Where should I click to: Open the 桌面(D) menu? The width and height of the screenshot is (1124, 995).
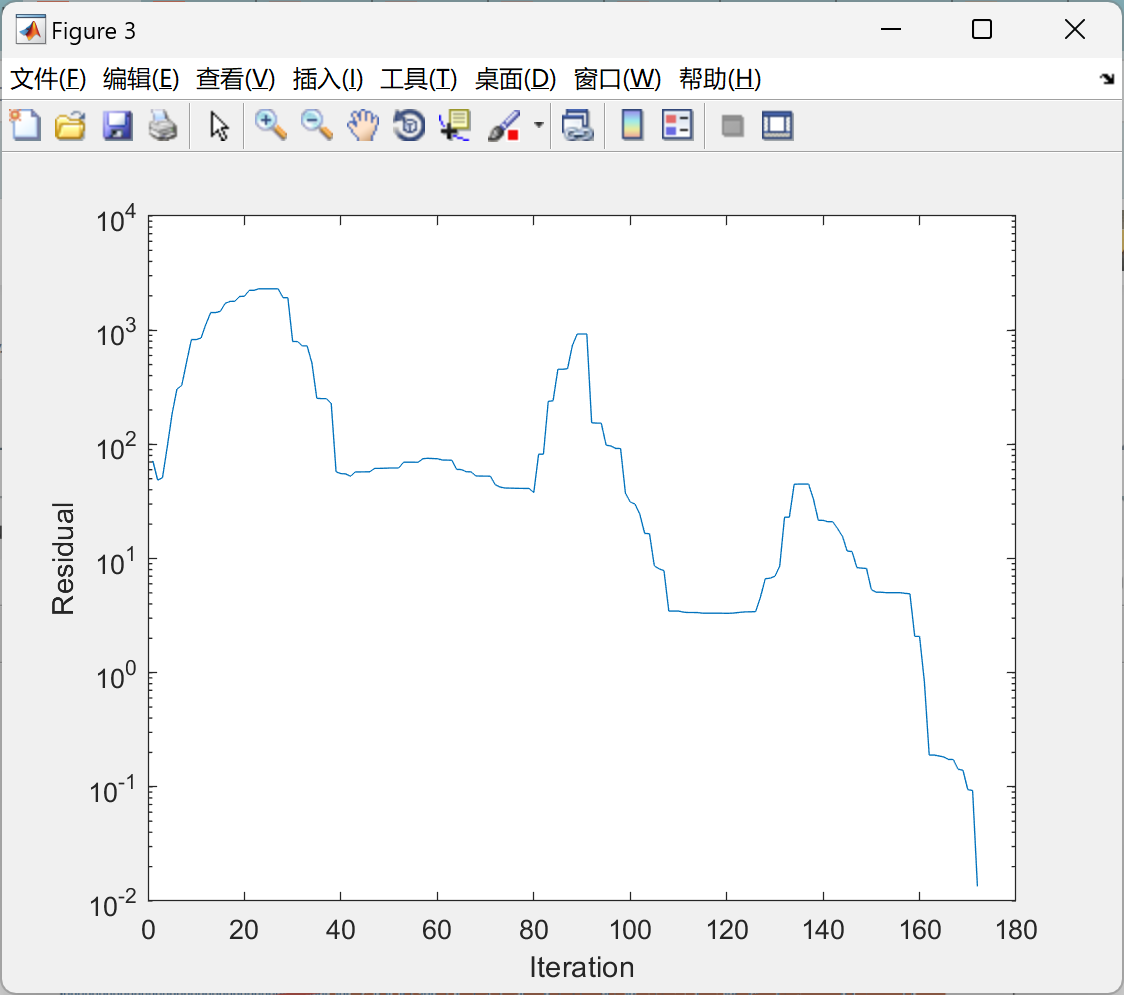515,79
